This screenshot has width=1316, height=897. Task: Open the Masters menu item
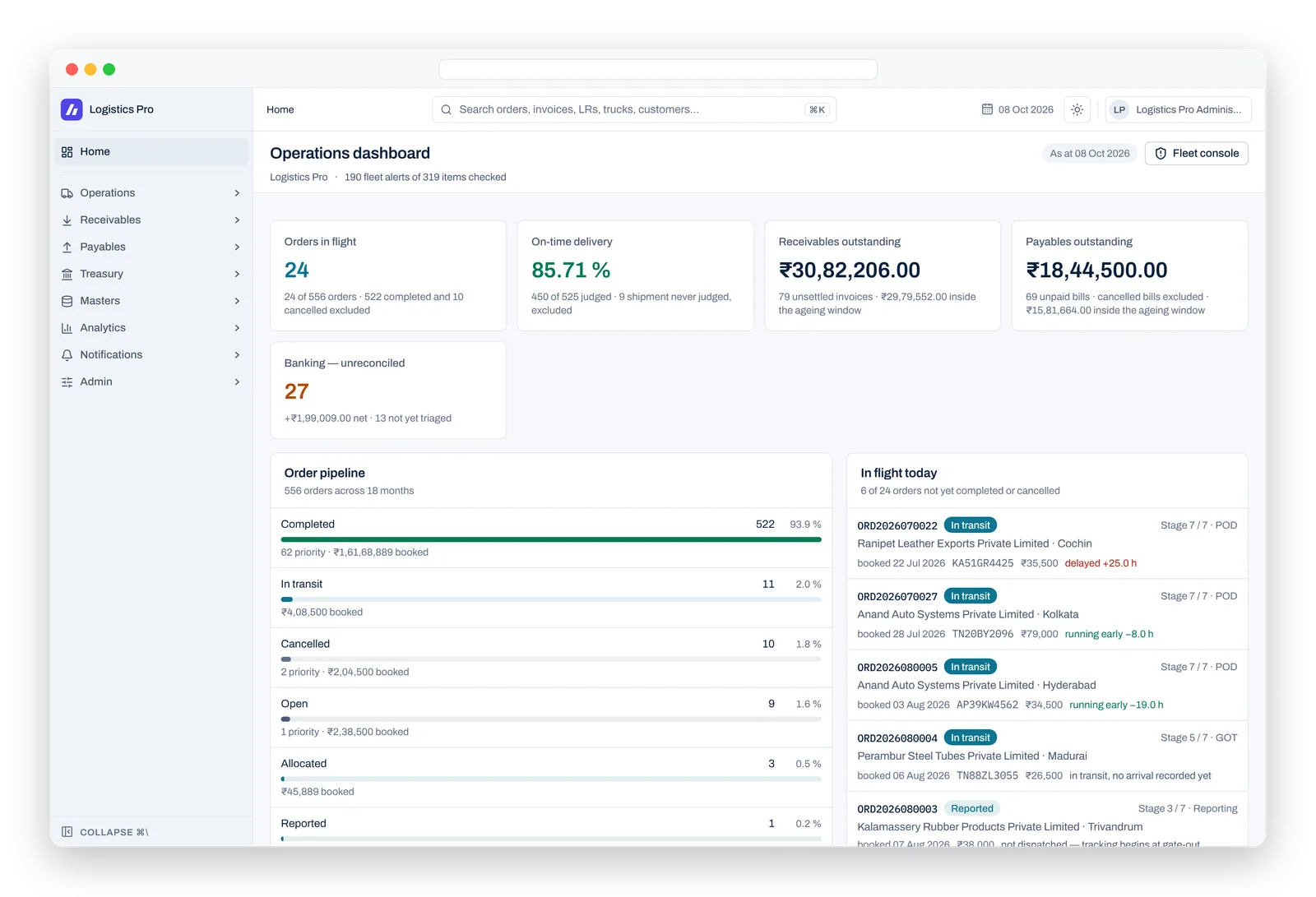(151, 301)
